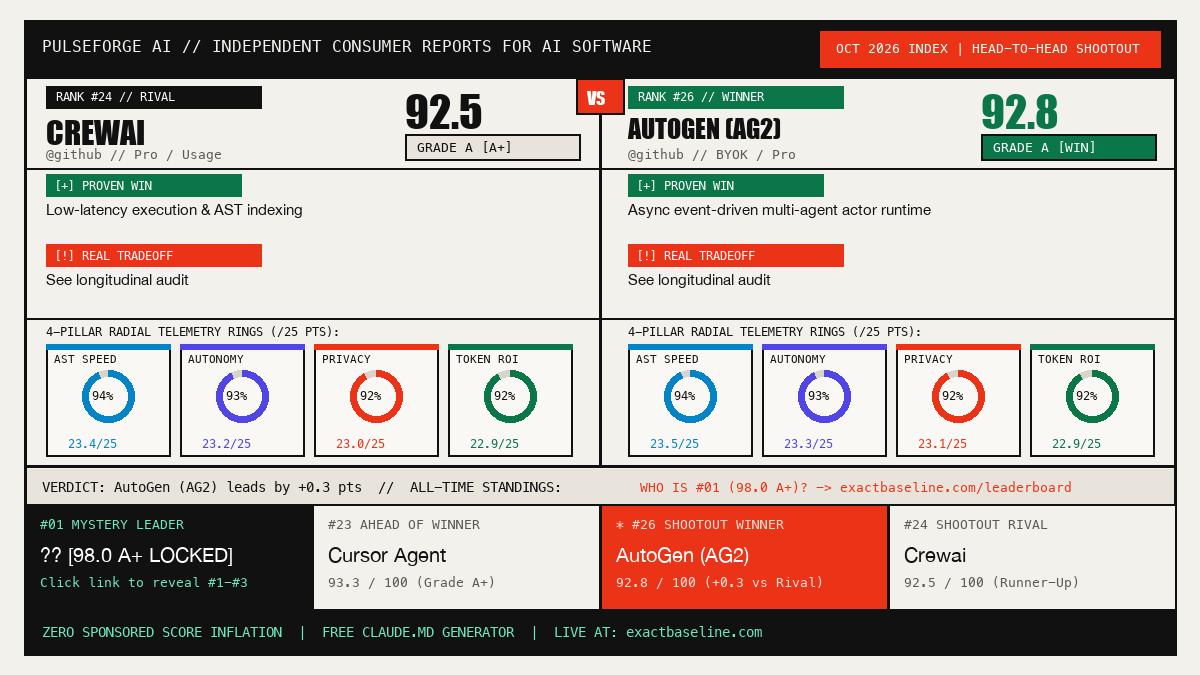Click the 92.5 score
Image resolution: width=1200 pixels, height=675 pixels.
point(444,112)
